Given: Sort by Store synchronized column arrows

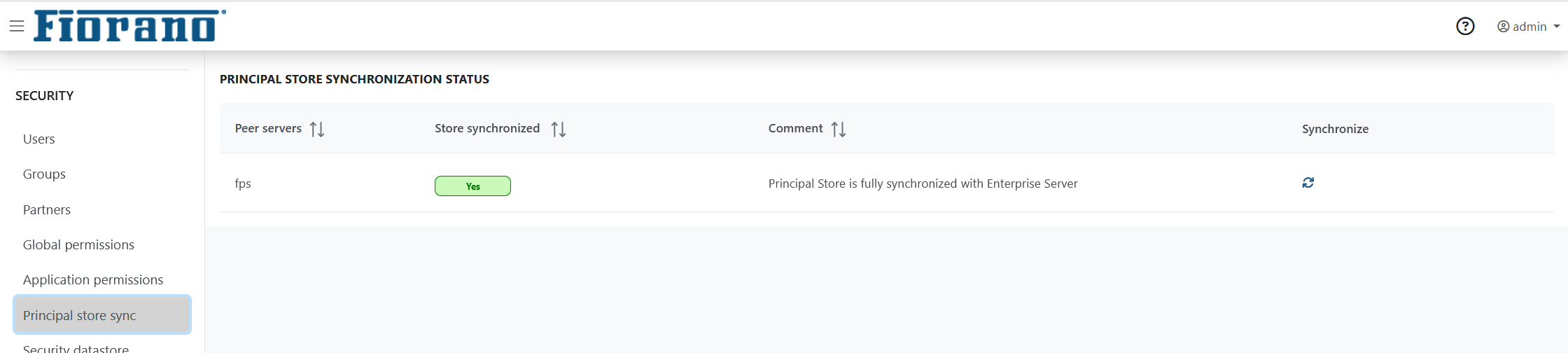Looking at the screenshot, I should point(558,130).
